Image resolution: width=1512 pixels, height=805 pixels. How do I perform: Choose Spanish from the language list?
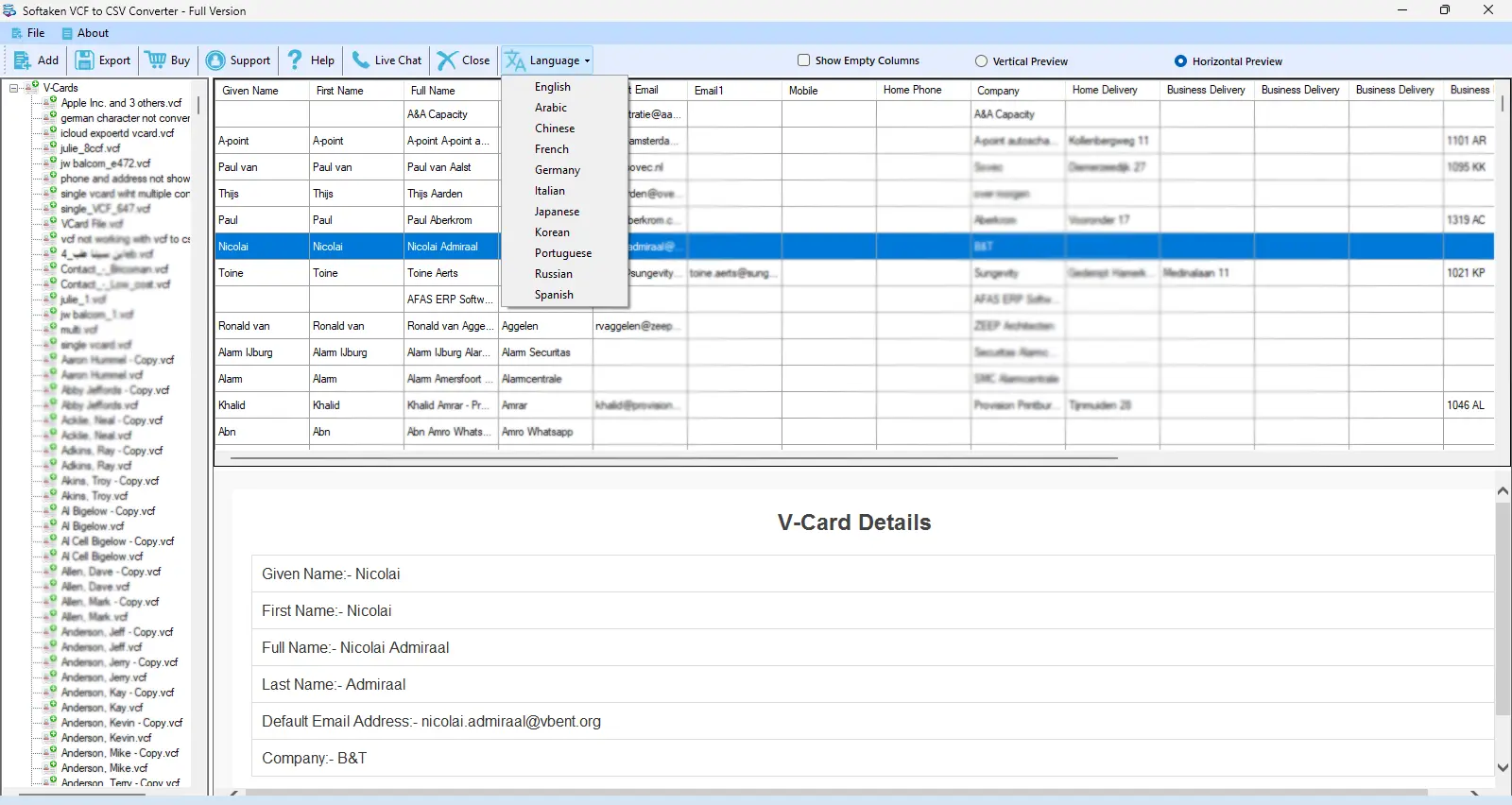[554, 295]
